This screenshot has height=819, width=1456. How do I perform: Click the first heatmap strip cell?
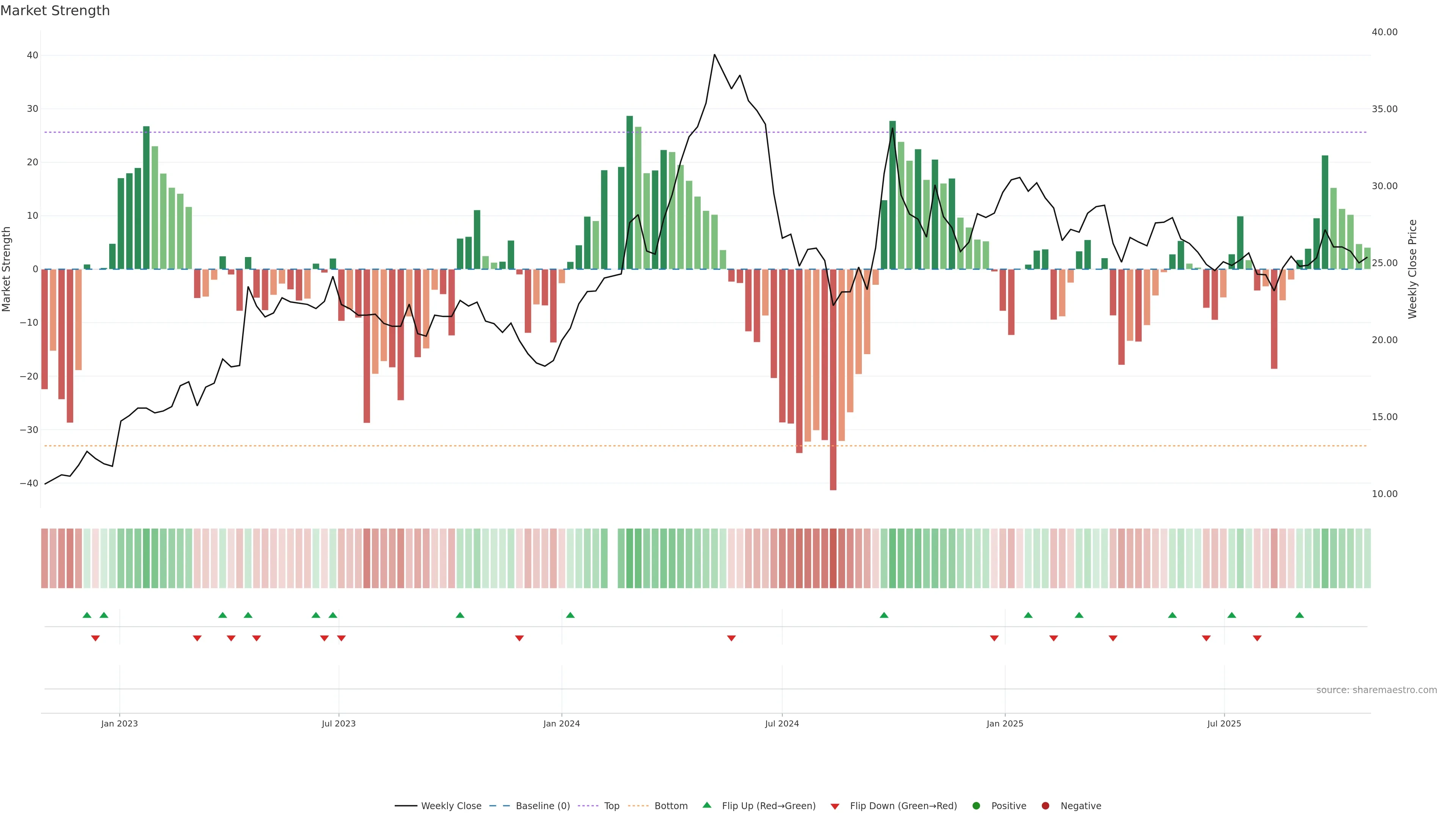tap(44, 558)
